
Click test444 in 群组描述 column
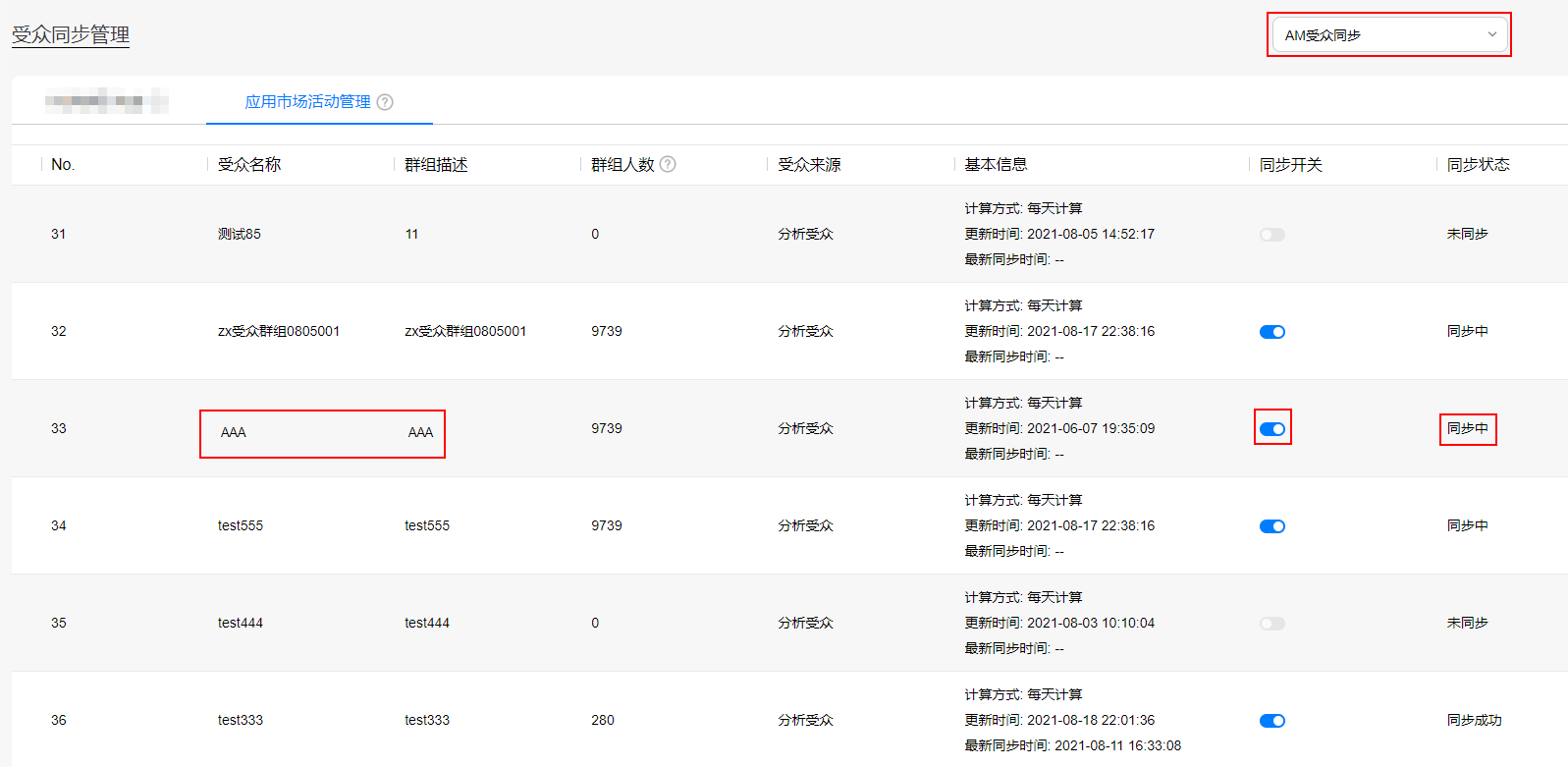tap(427, 623)
